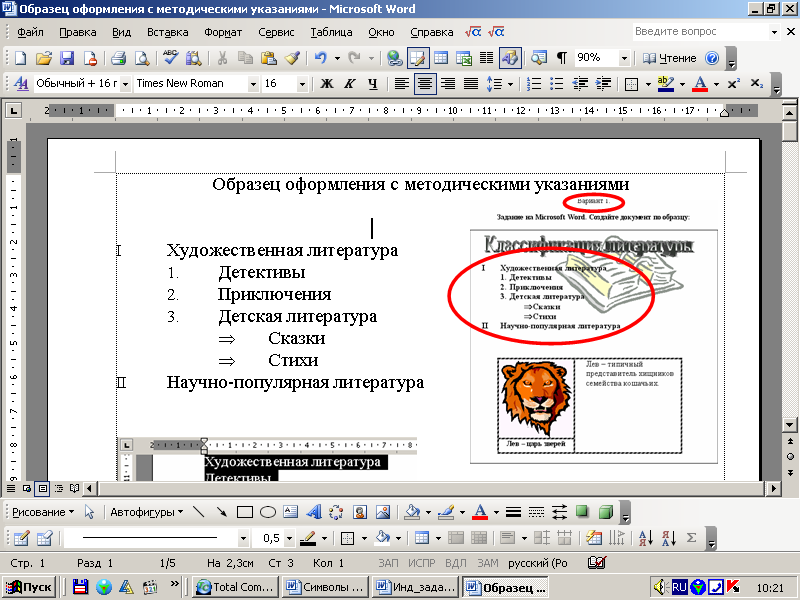Insert AutoSum sigma in Tables toolbar

tap(691, 538)
